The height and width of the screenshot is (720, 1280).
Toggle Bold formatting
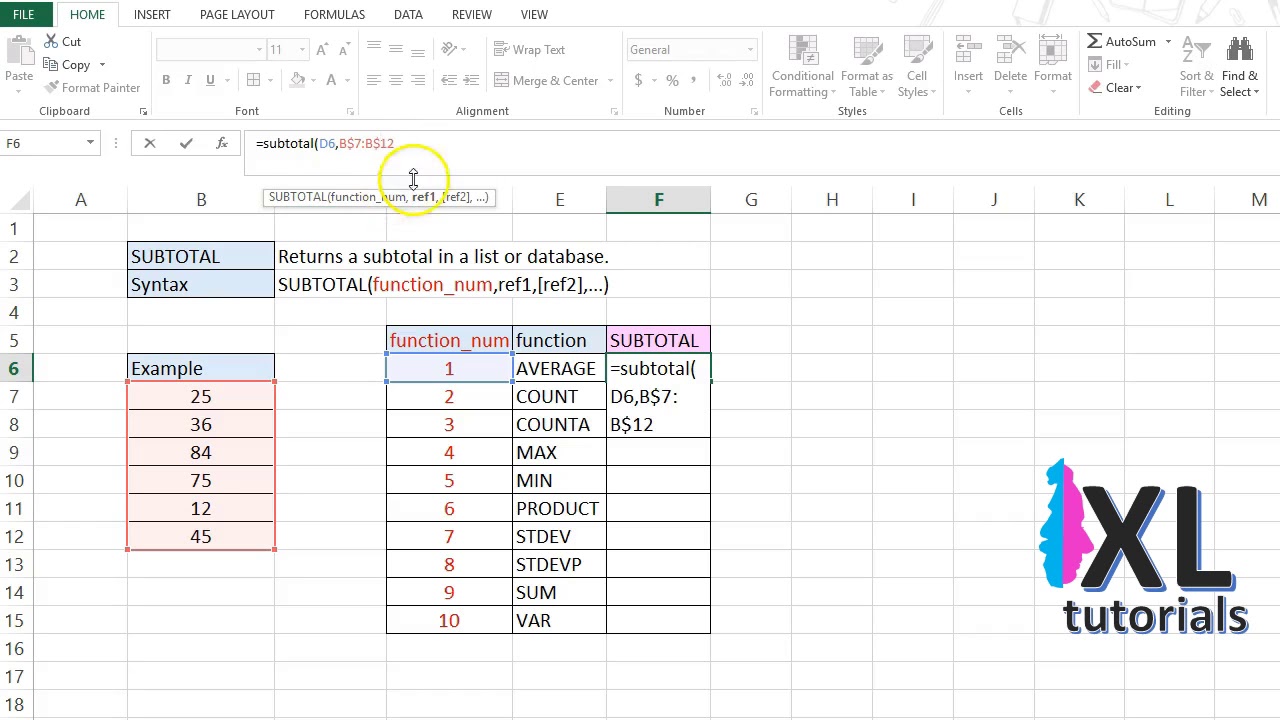tap(166, 81)
